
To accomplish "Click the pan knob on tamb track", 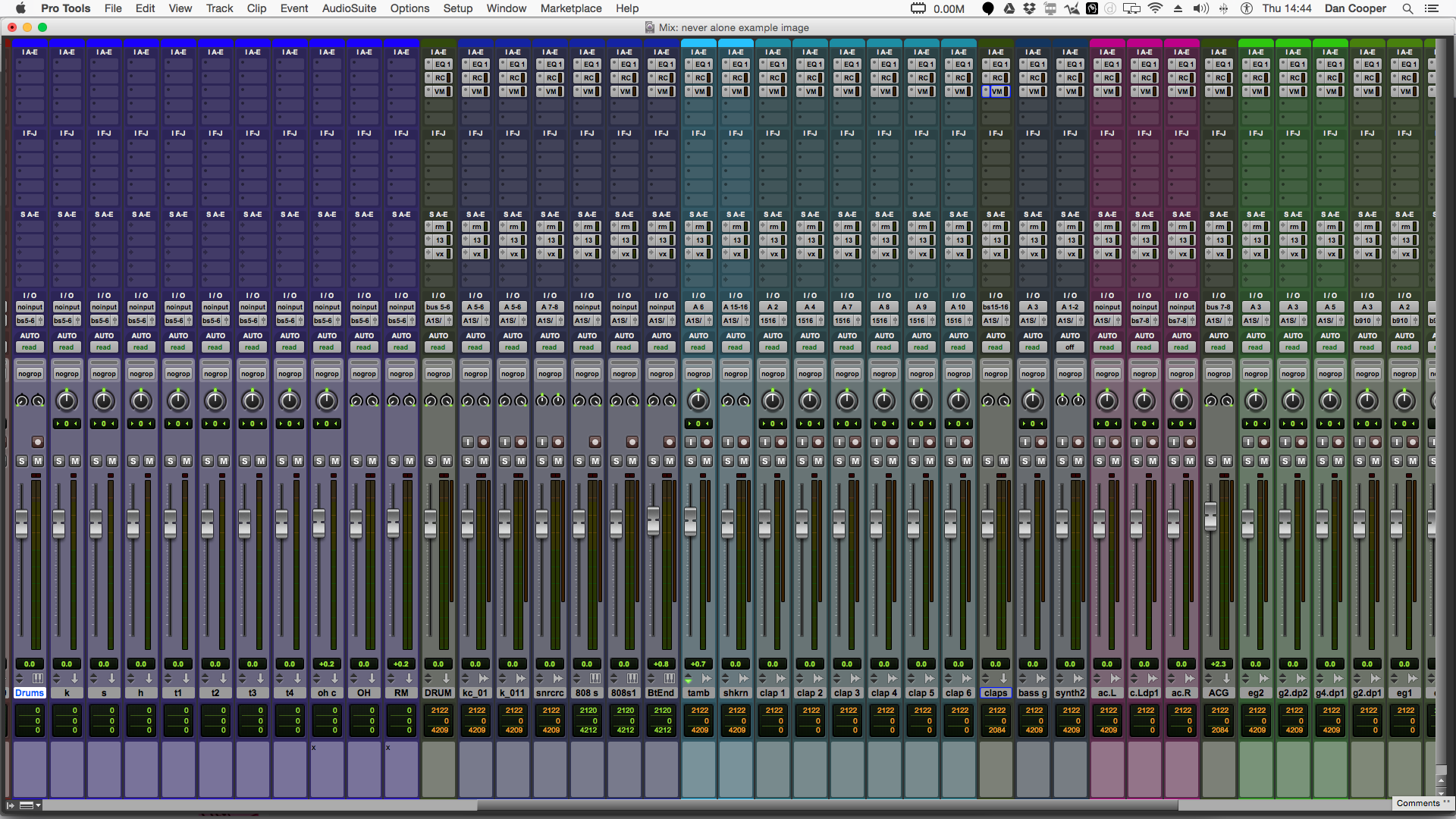I will [x=698, y=400].
